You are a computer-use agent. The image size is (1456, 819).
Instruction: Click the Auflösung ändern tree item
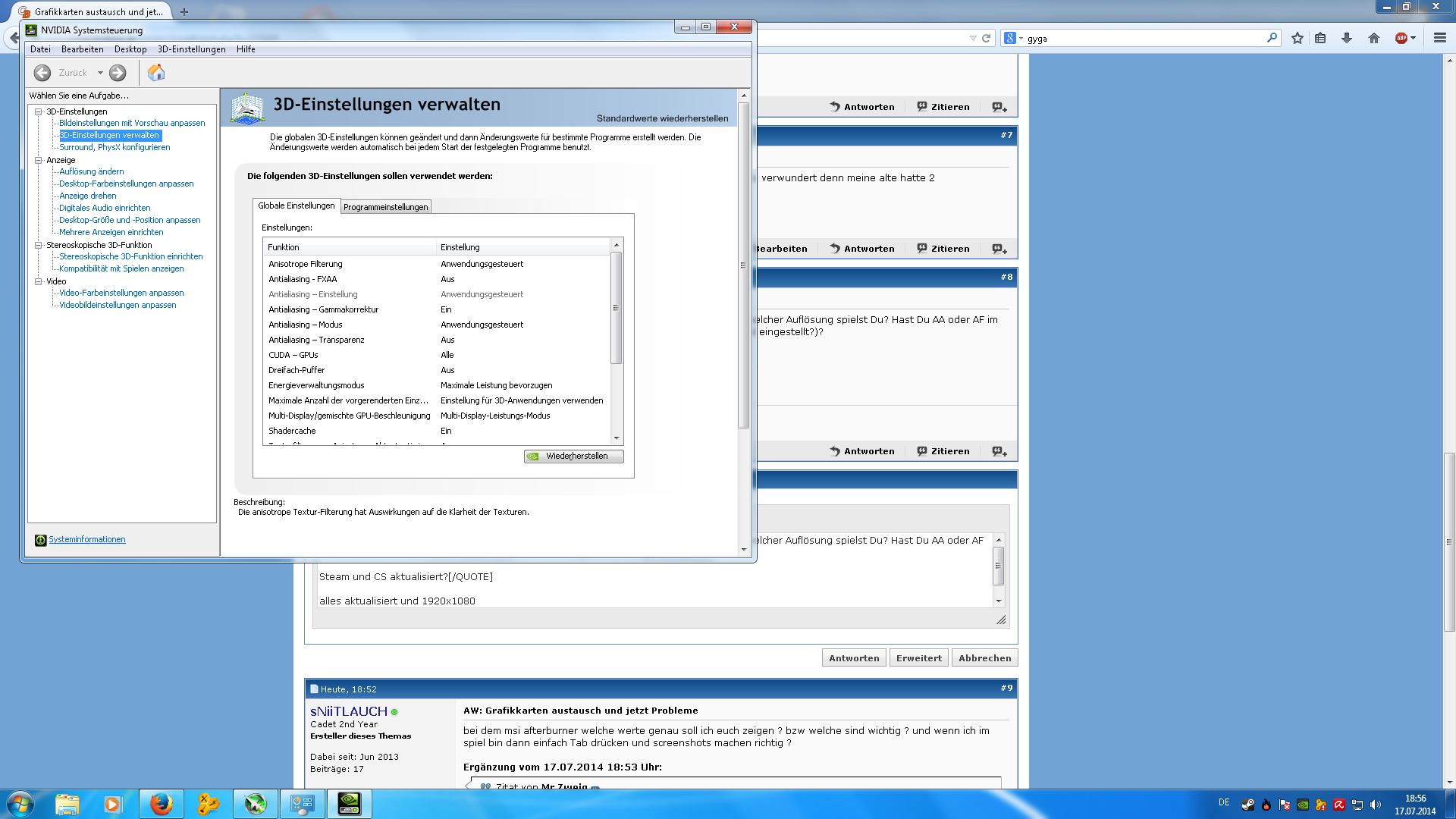pos(91,171)
